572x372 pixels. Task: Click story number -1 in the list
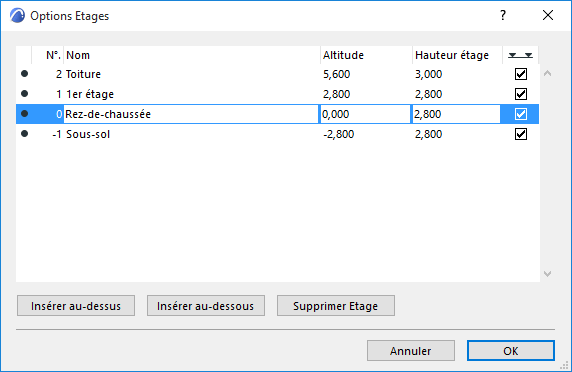(x=57, y=134)
